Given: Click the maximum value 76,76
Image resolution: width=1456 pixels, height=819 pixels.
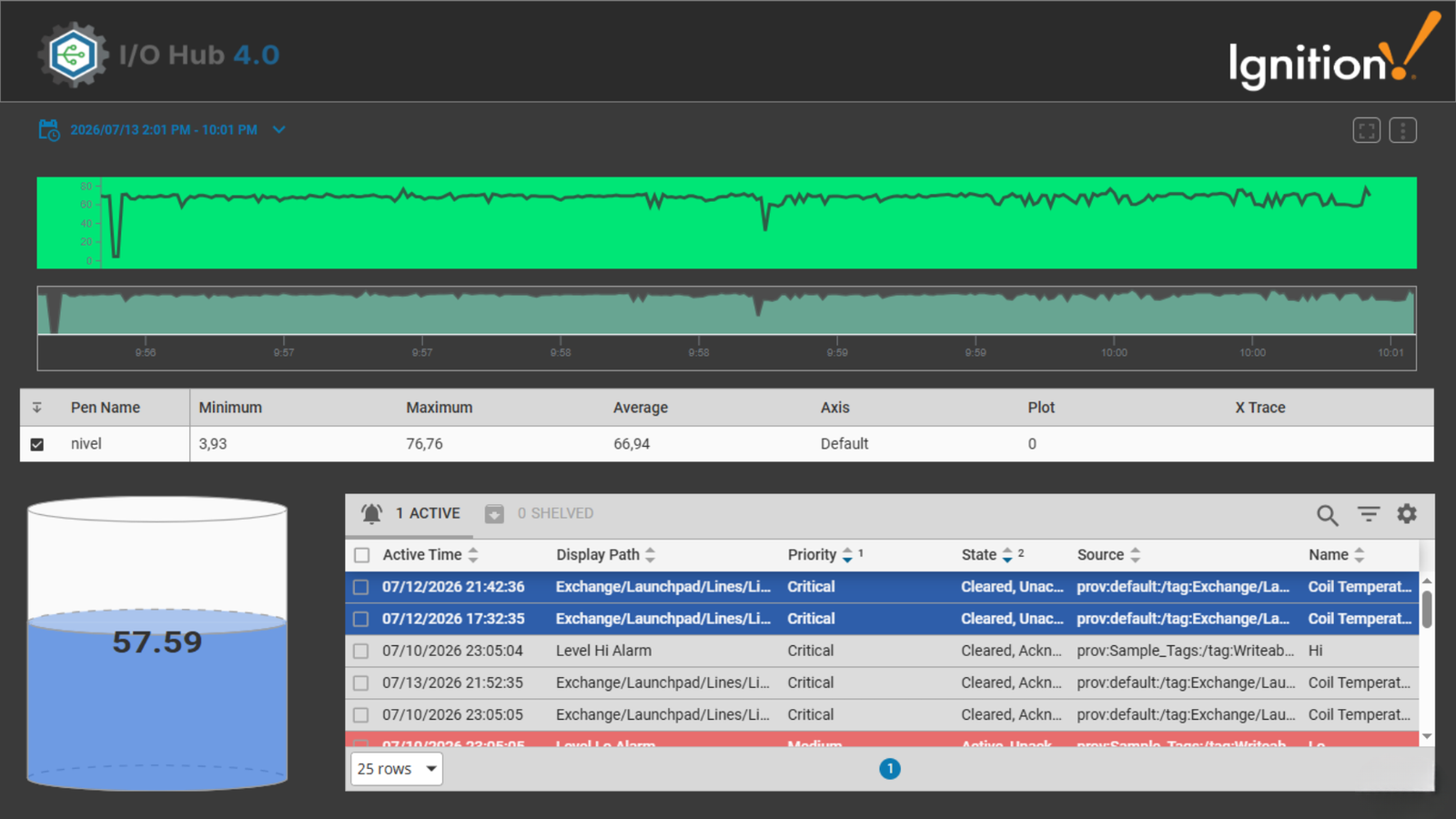Looking at the screenshot, I should (424, 444).
